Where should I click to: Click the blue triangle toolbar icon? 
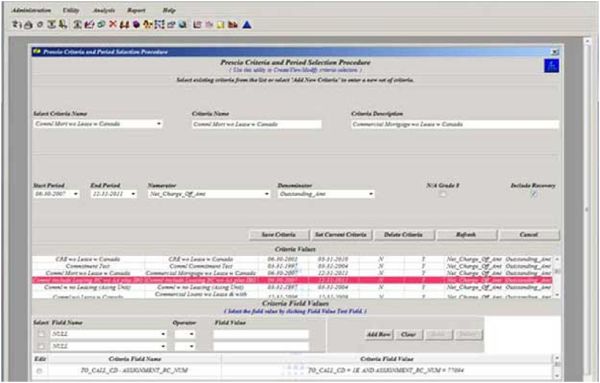tap(247, 25)
